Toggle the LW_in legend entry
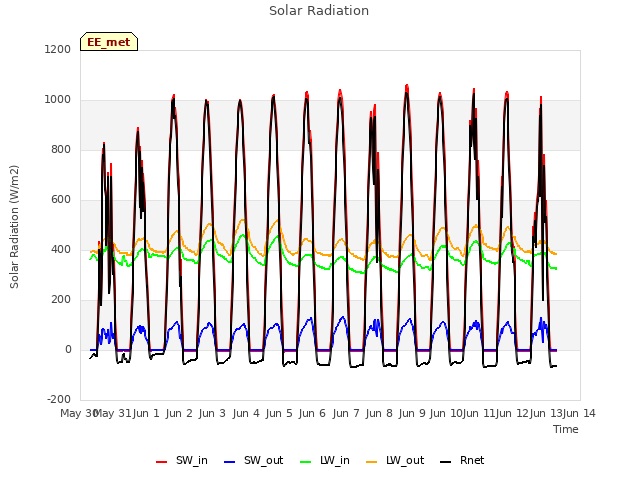640x480 pixels. click(325, 460)
